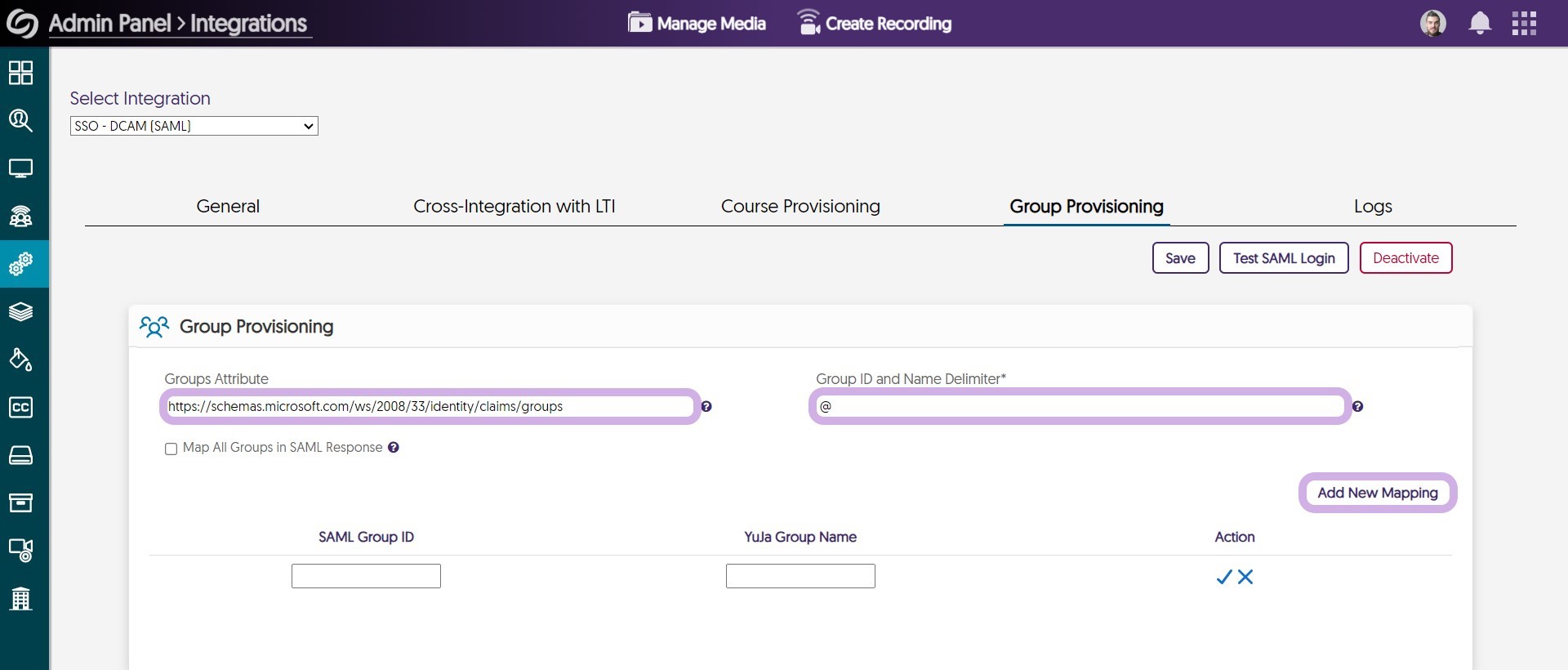Click the SAML Group ID input field

coord(366,576)
